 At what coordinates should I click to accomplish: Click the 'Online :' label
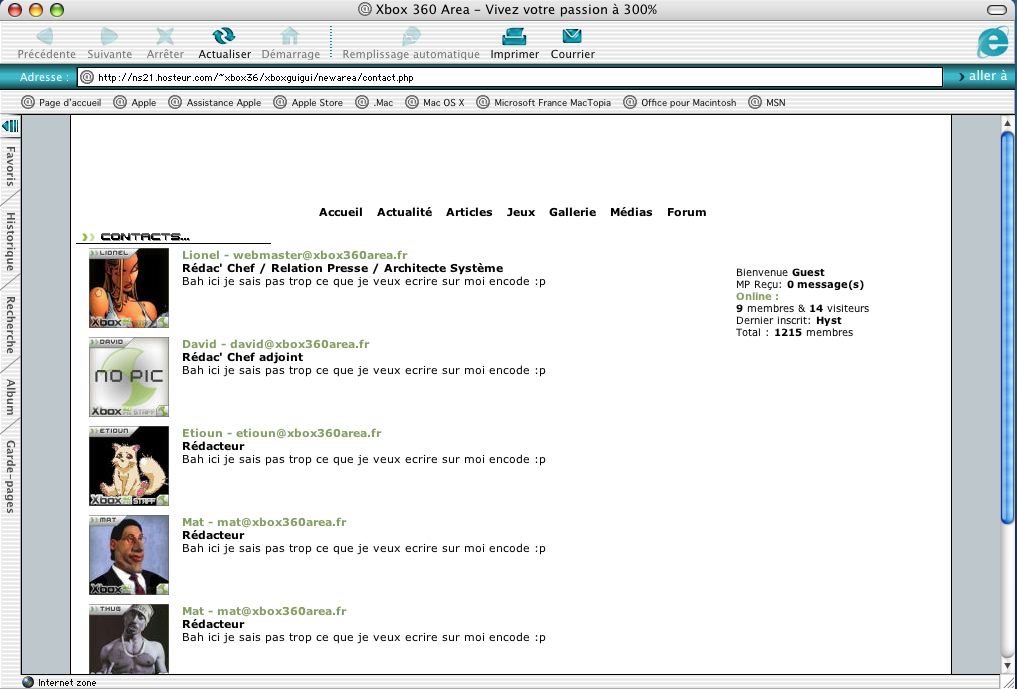click(x=758, y=296)
